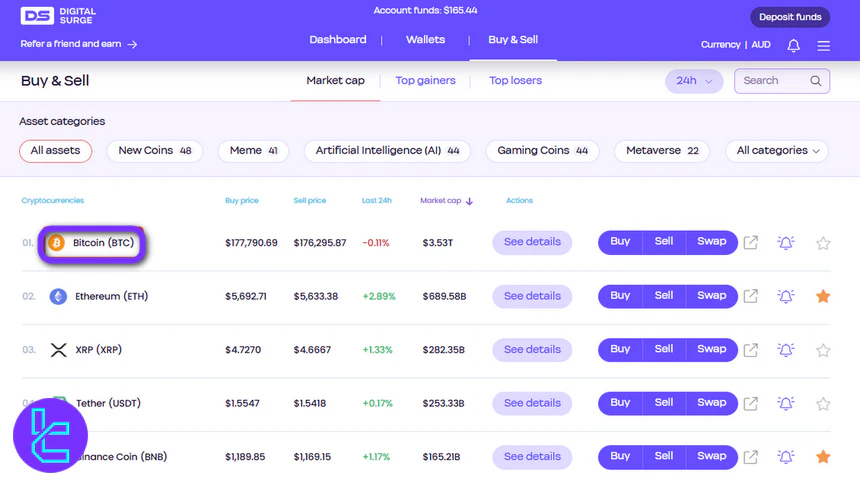Set a price alert for Binance Coin
Image resolution: width=860 pixels, height=484 pixels.
click(785, 457)
